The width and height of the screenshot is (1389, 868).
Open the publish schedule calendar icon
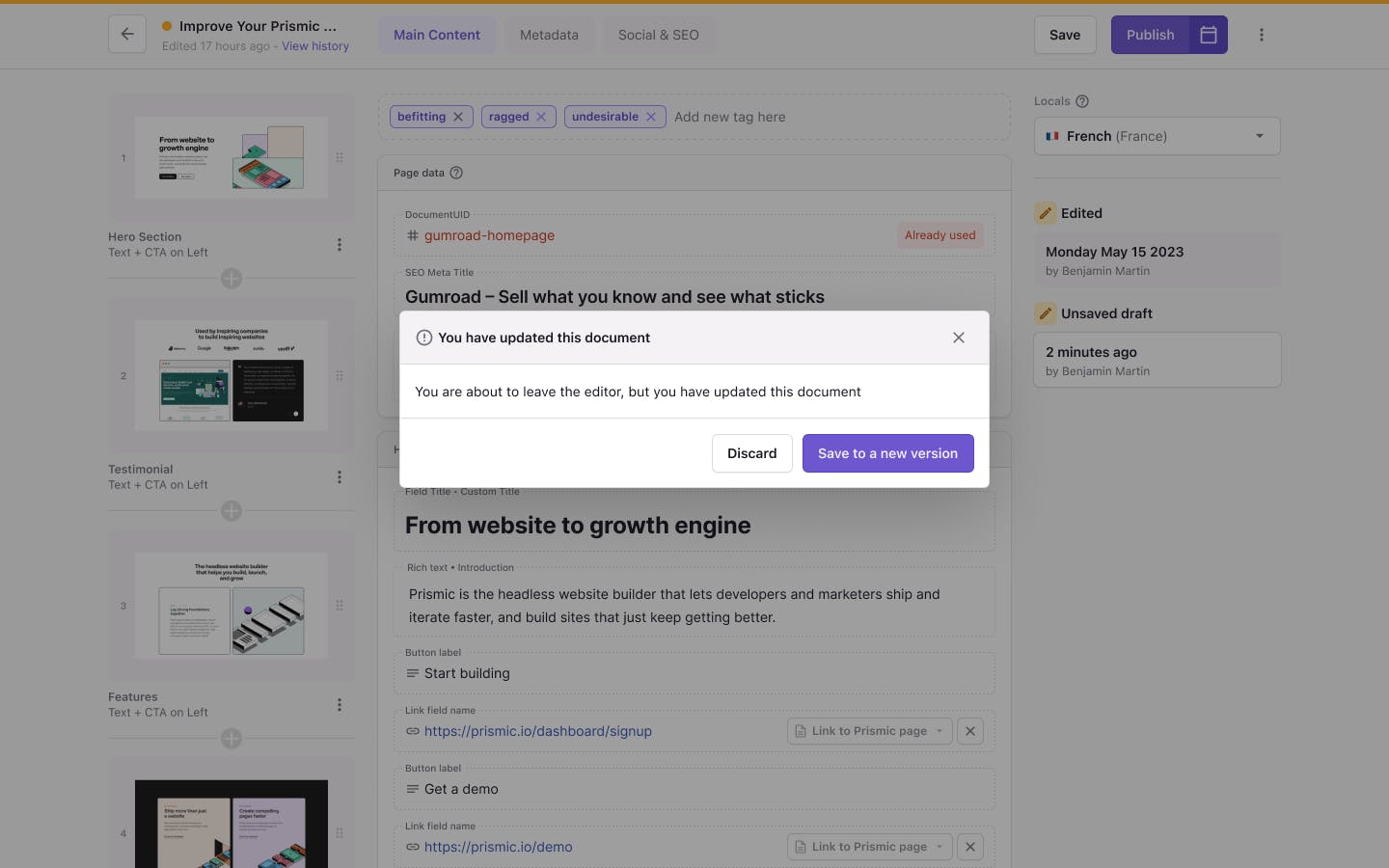(x=1208, y=35)
